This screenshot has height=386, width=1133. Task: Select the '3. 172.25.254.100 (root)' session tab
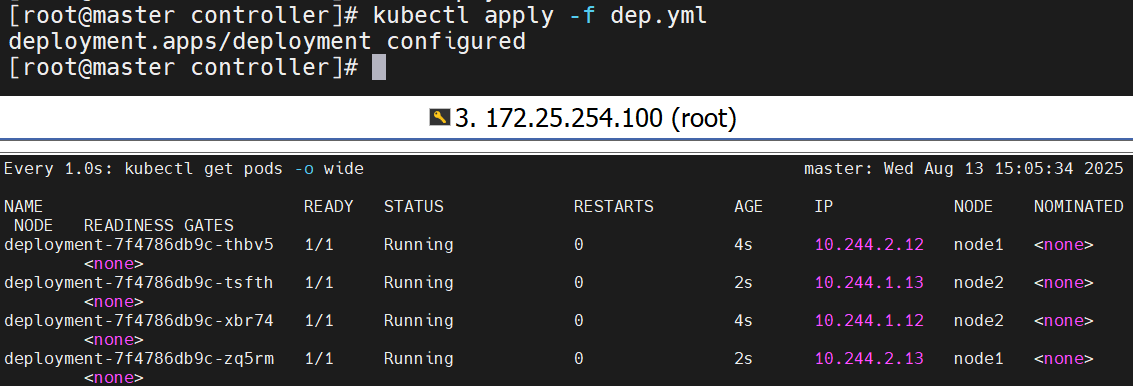583,118
